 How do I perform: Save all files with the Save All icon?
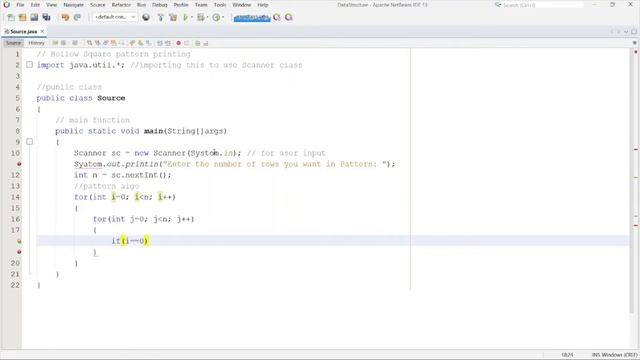(46, 17)
